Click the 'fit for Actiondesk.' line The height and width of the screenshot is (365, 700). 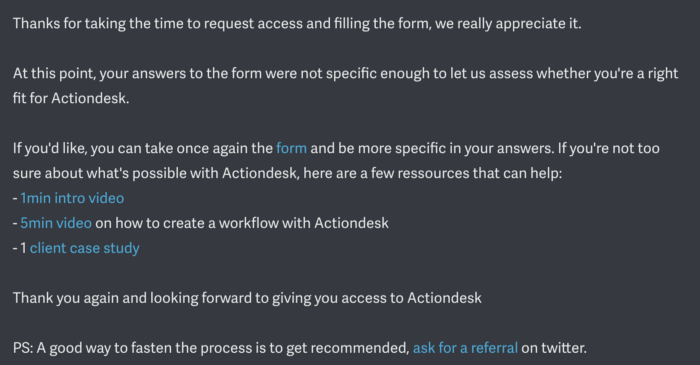tap(71, 98)
